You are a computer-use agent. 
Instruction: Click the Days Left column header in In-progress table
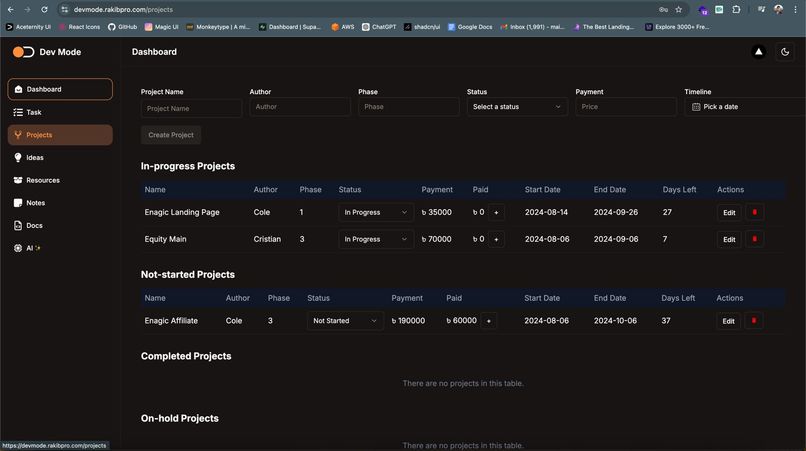679,190
